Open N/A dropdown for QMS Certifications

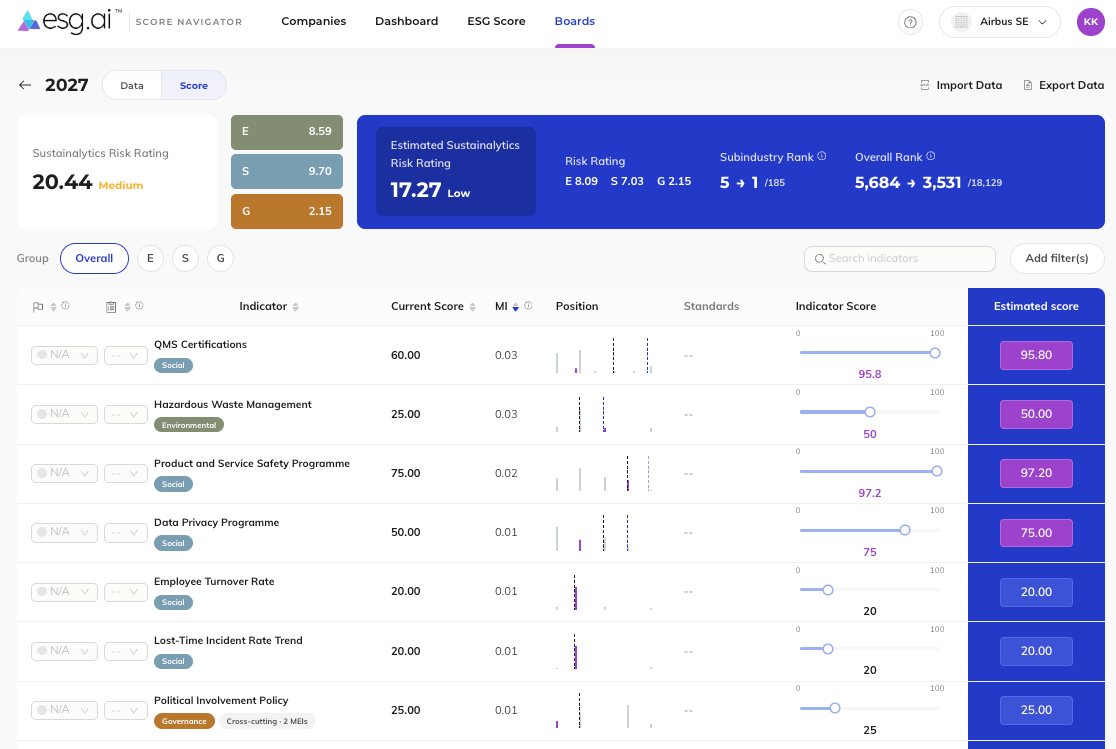coord(64,355)
